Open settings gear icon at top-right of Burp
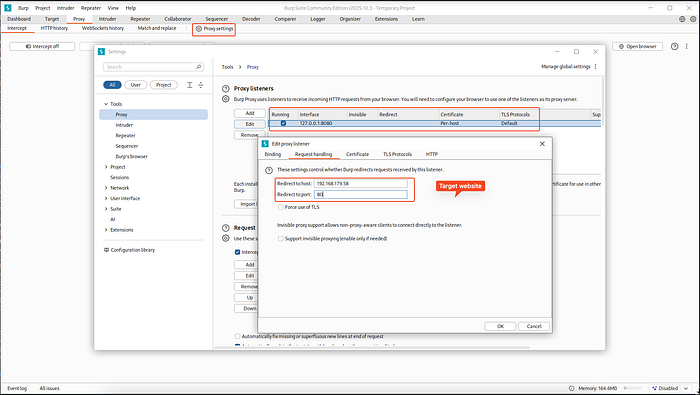The image size is (700, 395). 693,19
